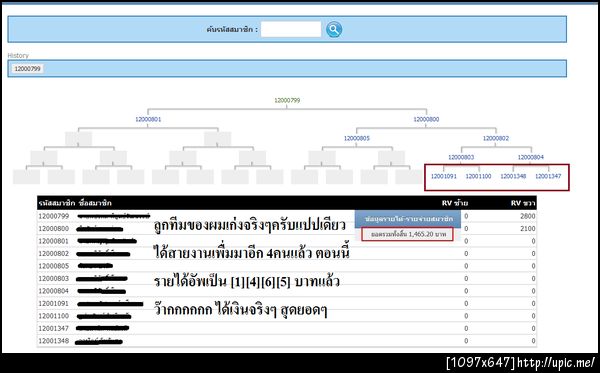Open tree node 12000803
600x373 pixels.
point(461,157)
